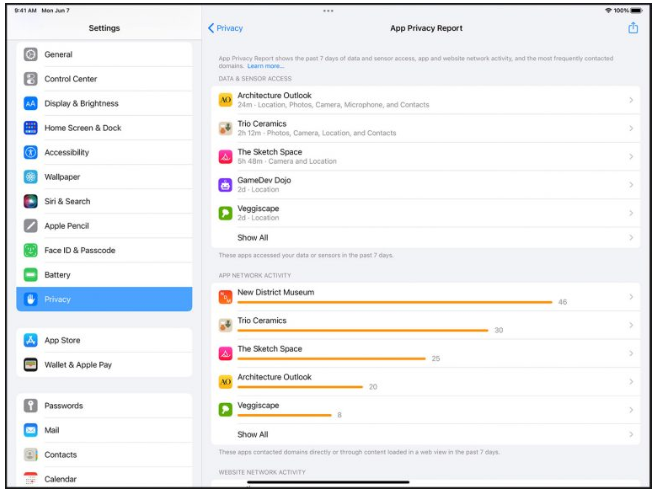Select Passwords in Settings sidebar
656x493 pixels.
[x=104, y=406]
